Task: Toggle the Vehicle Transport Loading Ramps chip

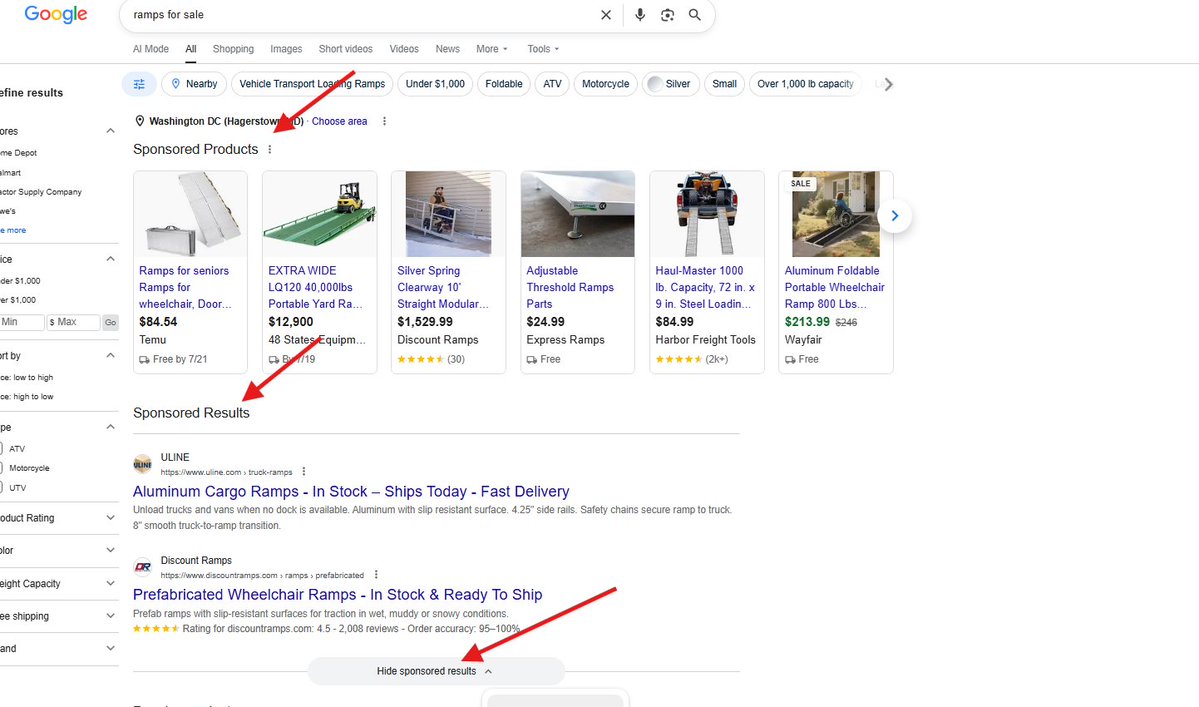Action: click(x=312, y=84)
